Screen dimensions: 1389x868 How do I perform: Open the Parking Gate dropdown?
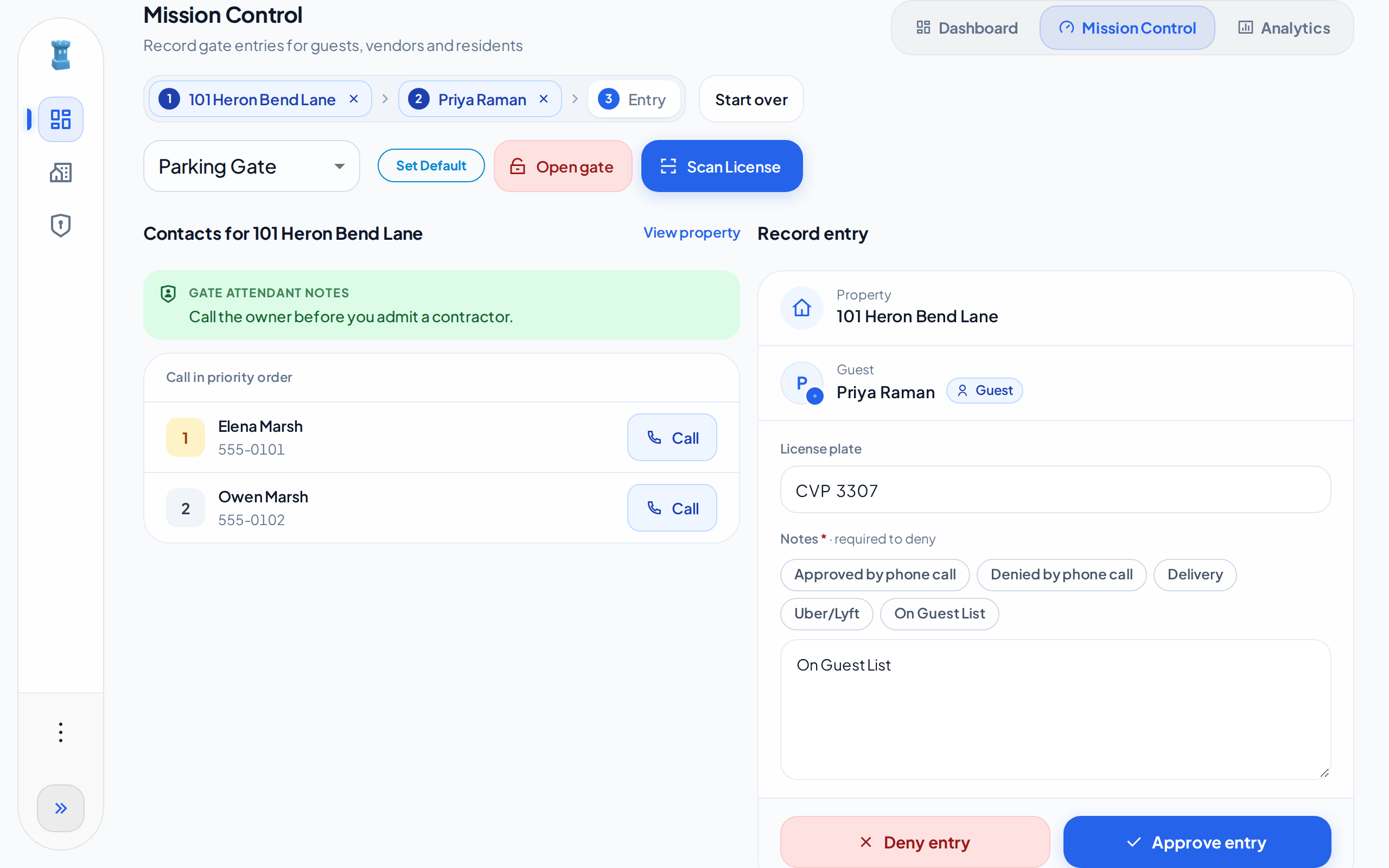(251, 166)
